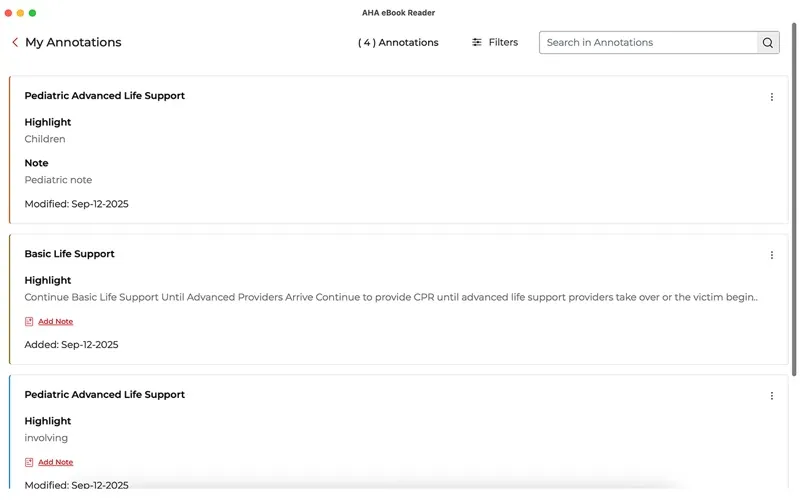Select the Pediatric note text
The width and height of the screenshot is (800, 500).
(x=58, y=180)
